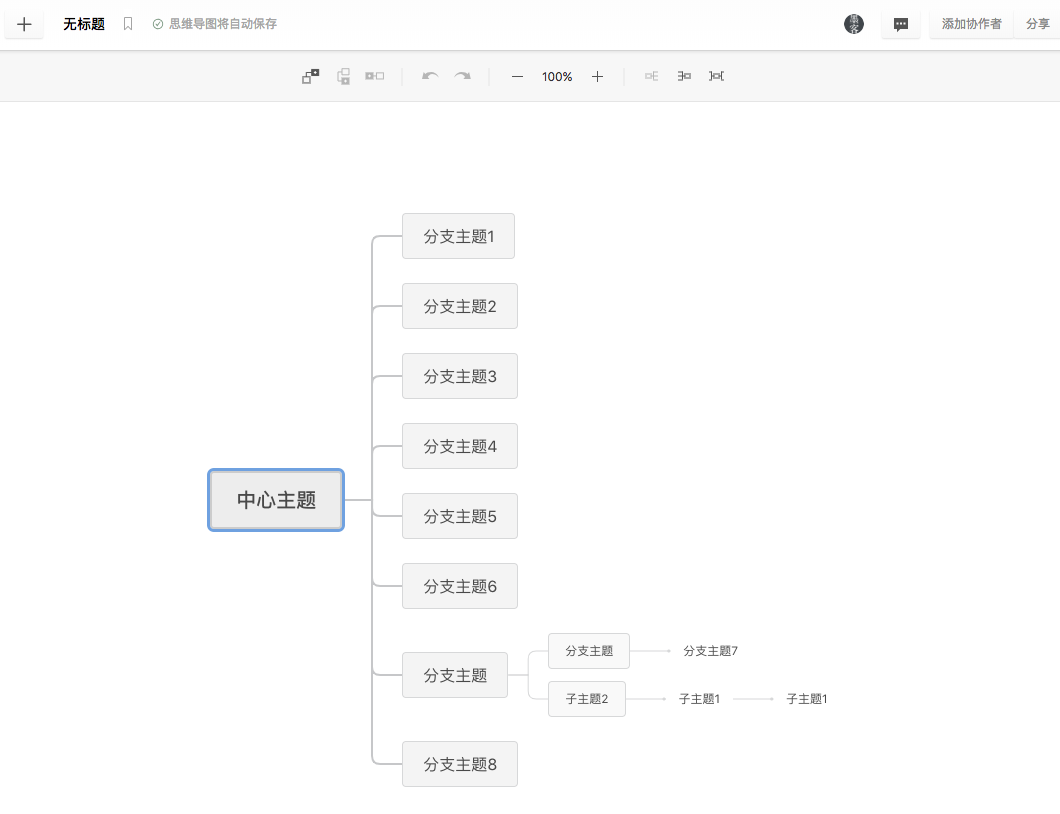Click the 无标题 document title
This screenshot has width=1060, height=814.
coord(84,24)
